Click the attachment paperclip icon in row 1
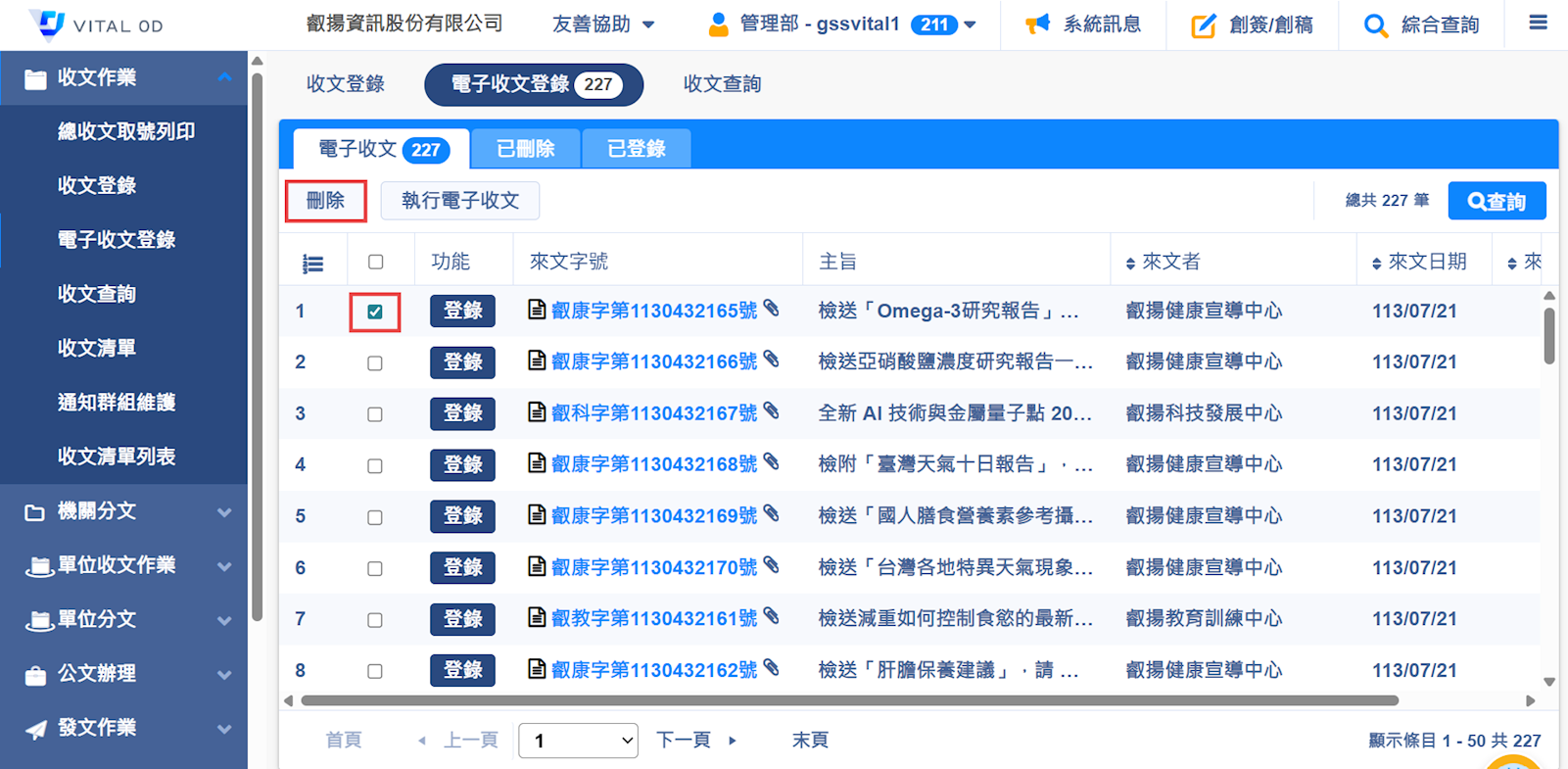The height and width of the screenshot is (769, 1568). point(772,309)
